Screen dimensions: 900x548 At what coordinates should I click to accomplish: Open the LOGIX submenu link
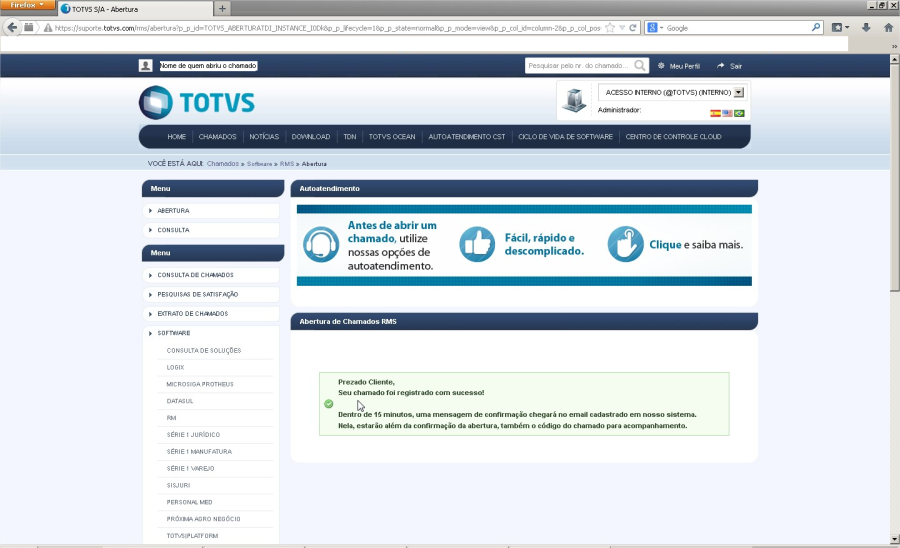point(175,367)
